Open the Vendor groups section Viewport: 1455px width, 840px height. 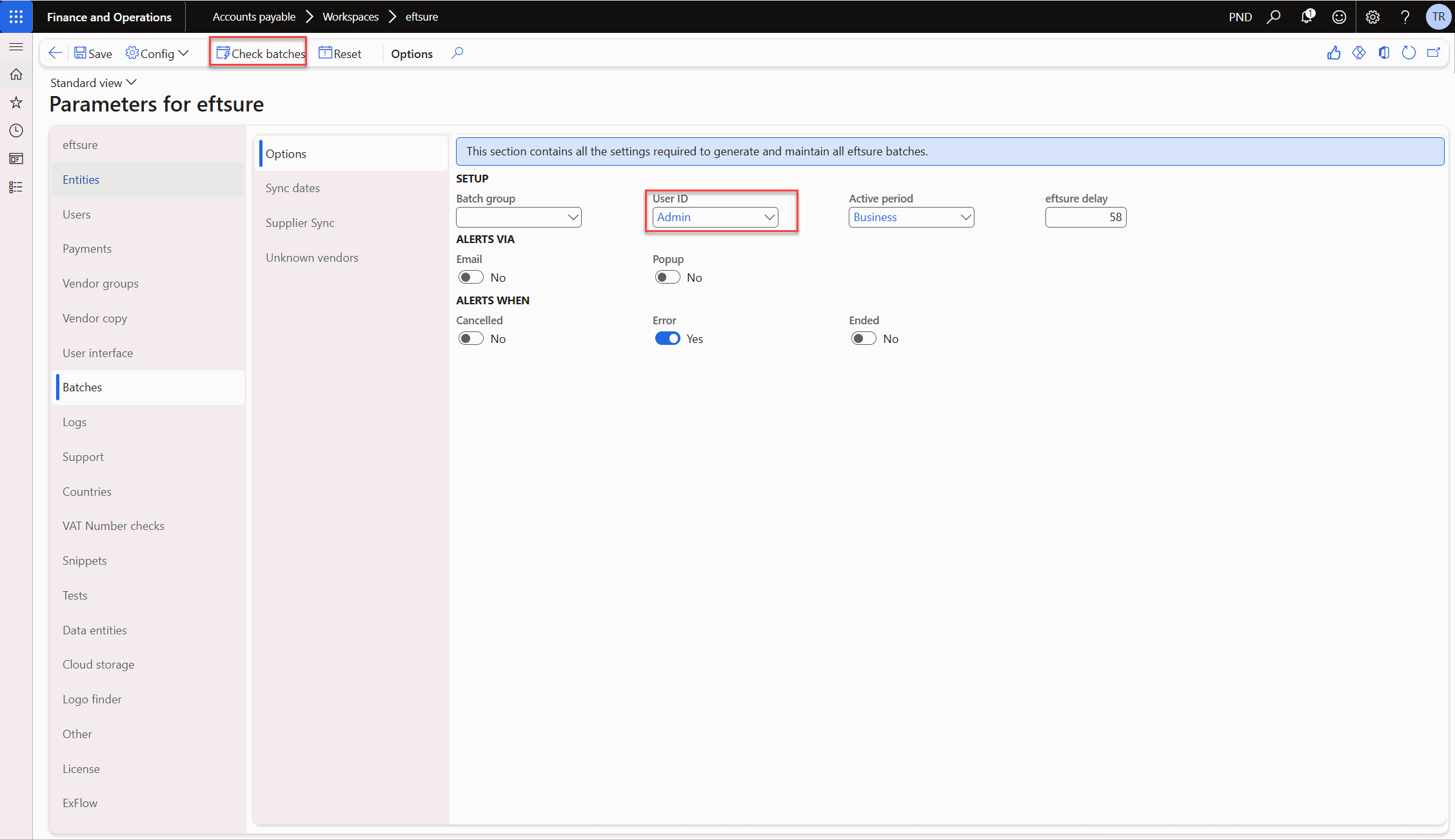click(148, 284)
